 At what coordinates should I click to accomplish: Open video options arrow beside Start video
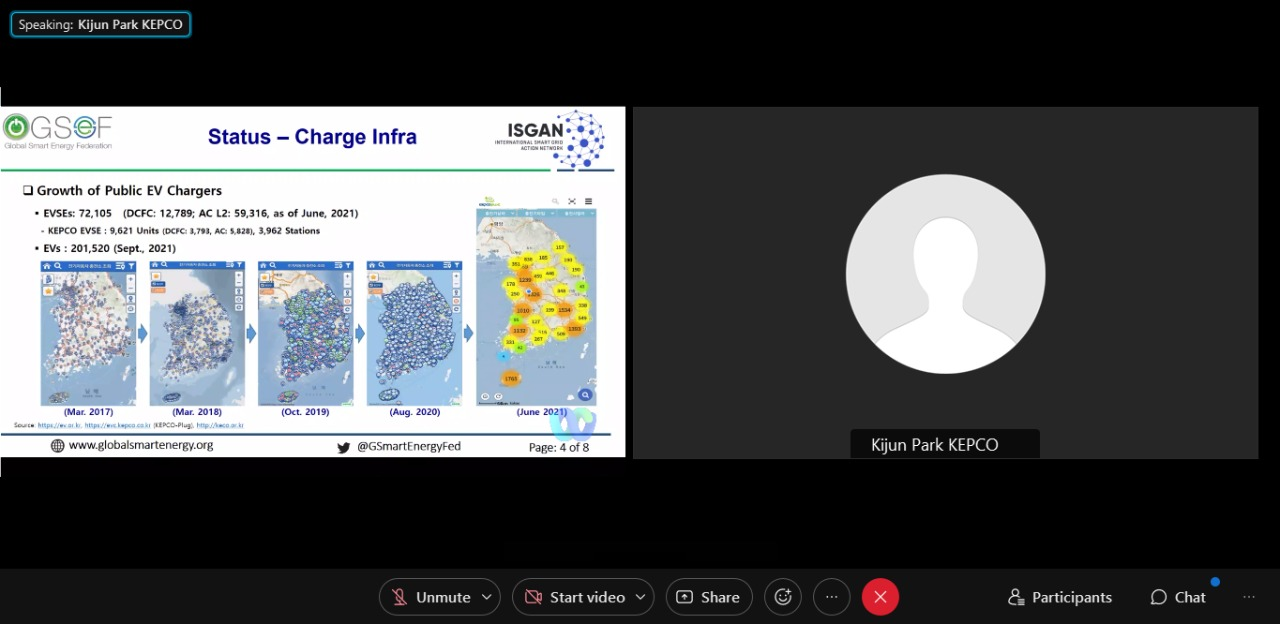pos(641,597)
